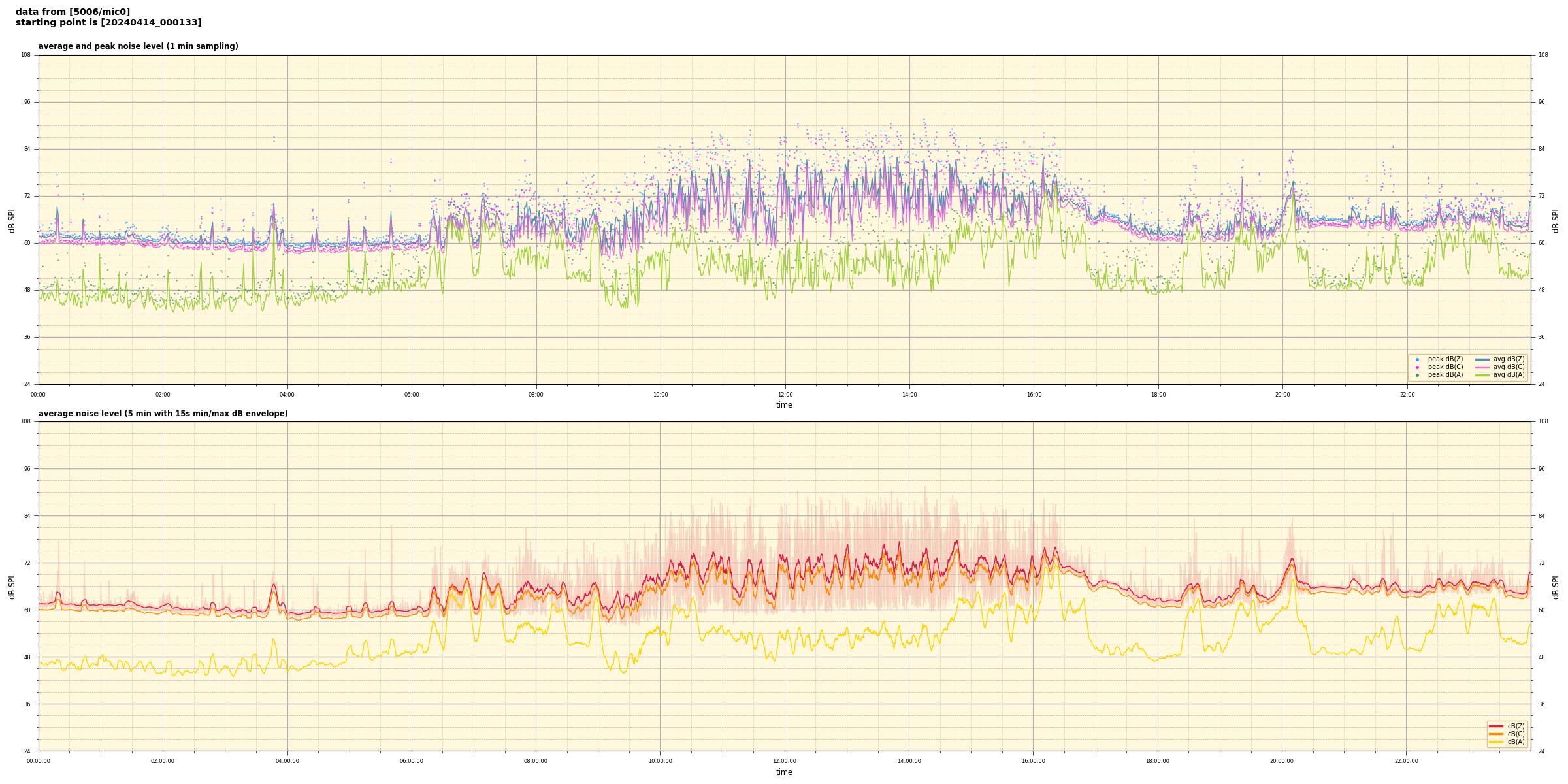1568x784 pixels.
Task: Click red dB(Z) swatch in bottom legend
Action: coord(1496,726)
